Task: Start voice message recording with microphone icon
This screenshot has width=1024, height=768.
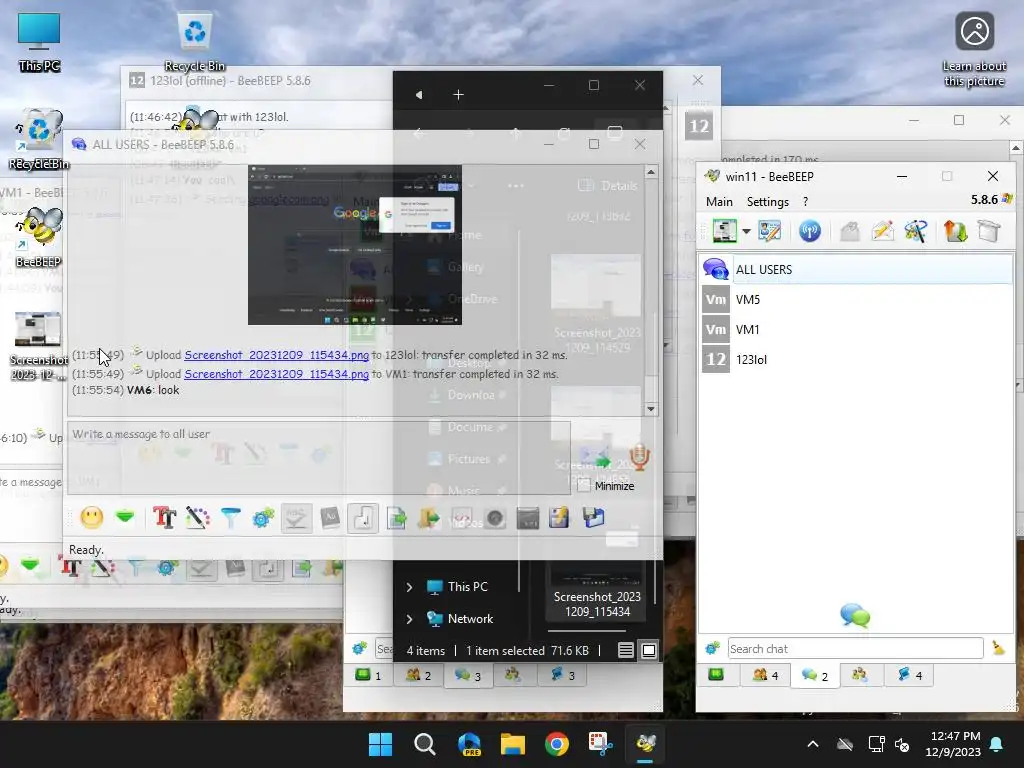Action: [x=639, y=458]
